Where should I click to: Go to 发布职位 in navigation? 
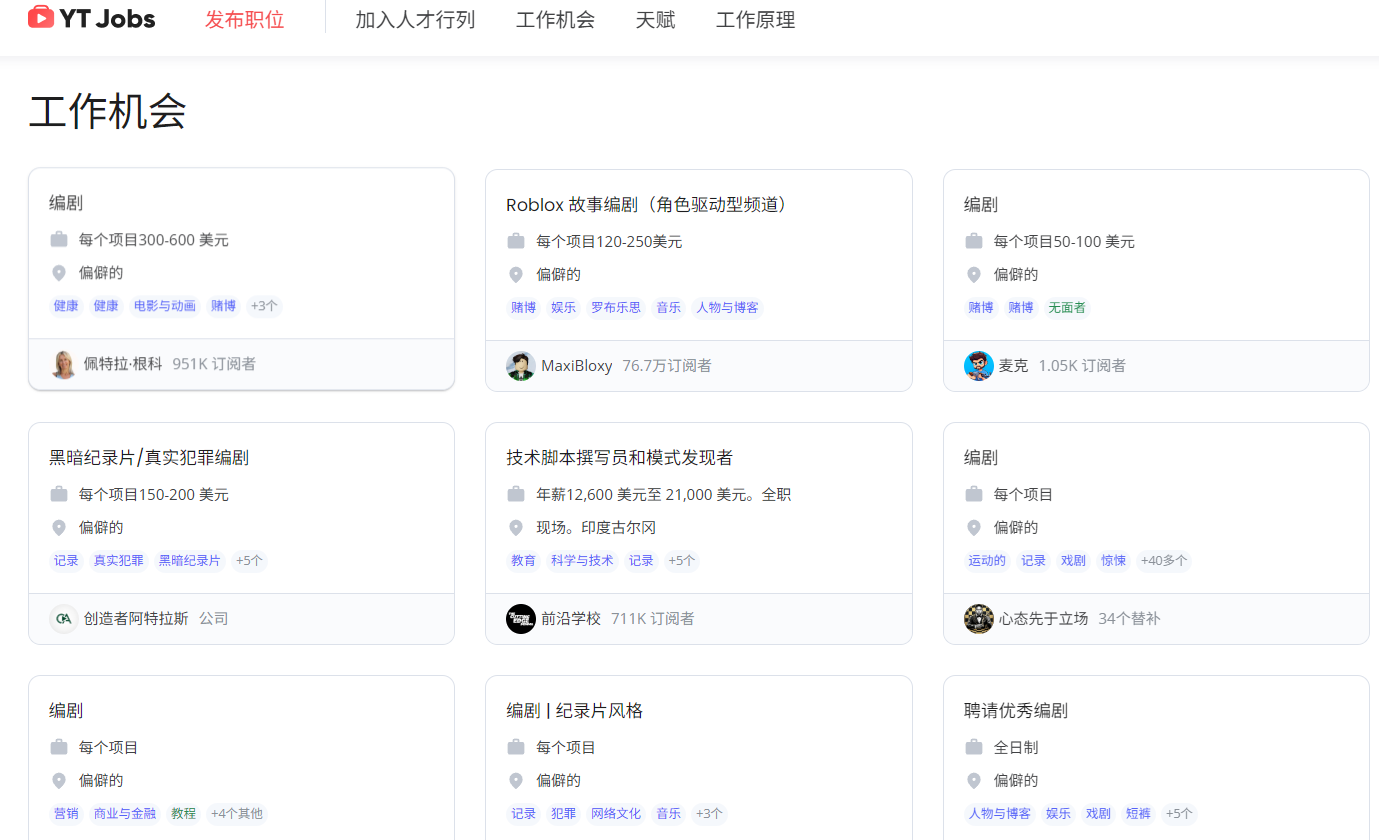(x=245, y=19)
